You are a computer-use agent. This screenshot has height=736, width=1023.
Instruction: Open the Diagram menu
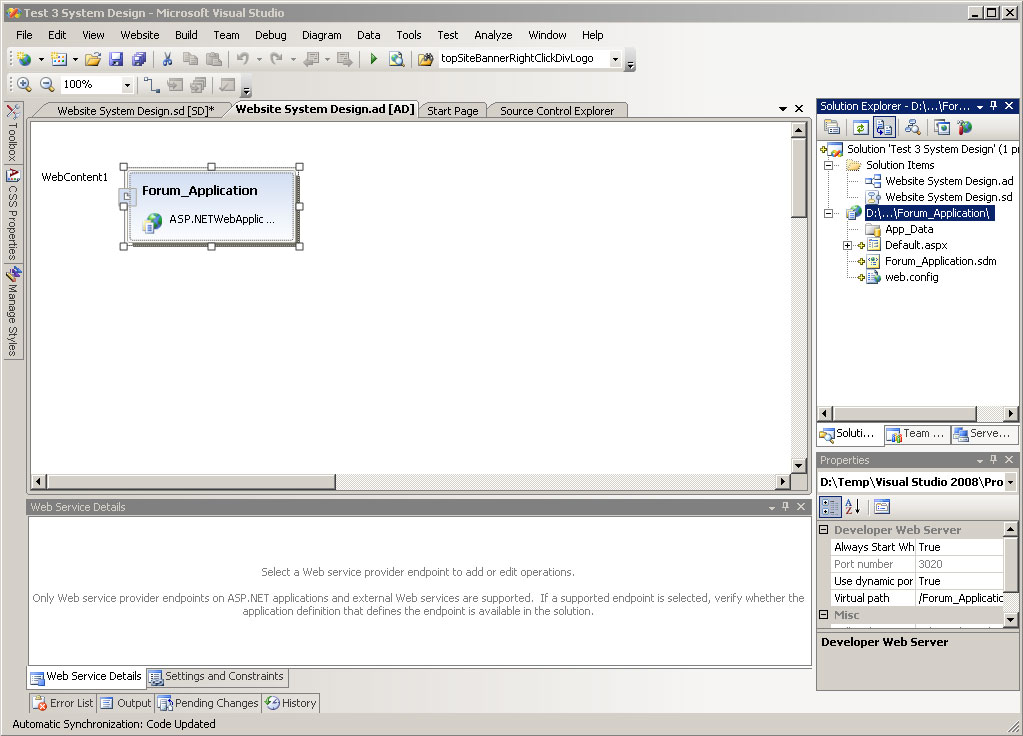322,35
